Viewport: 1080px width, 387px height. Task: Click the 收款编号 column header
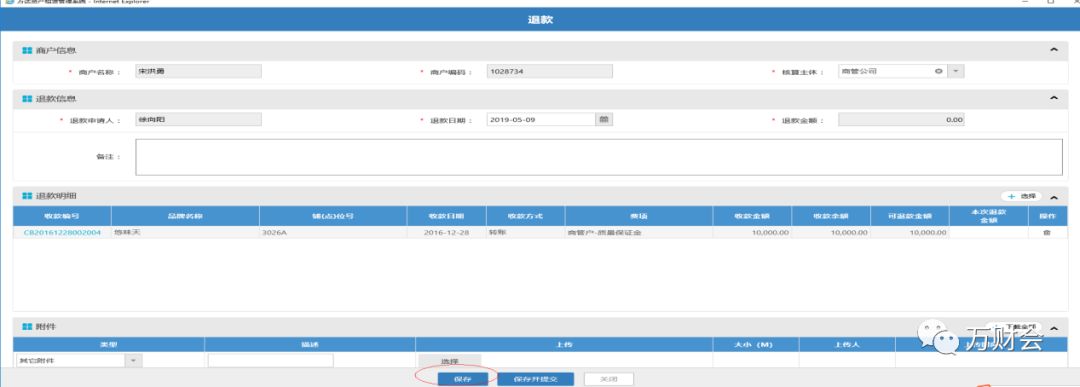click(62, 216)
